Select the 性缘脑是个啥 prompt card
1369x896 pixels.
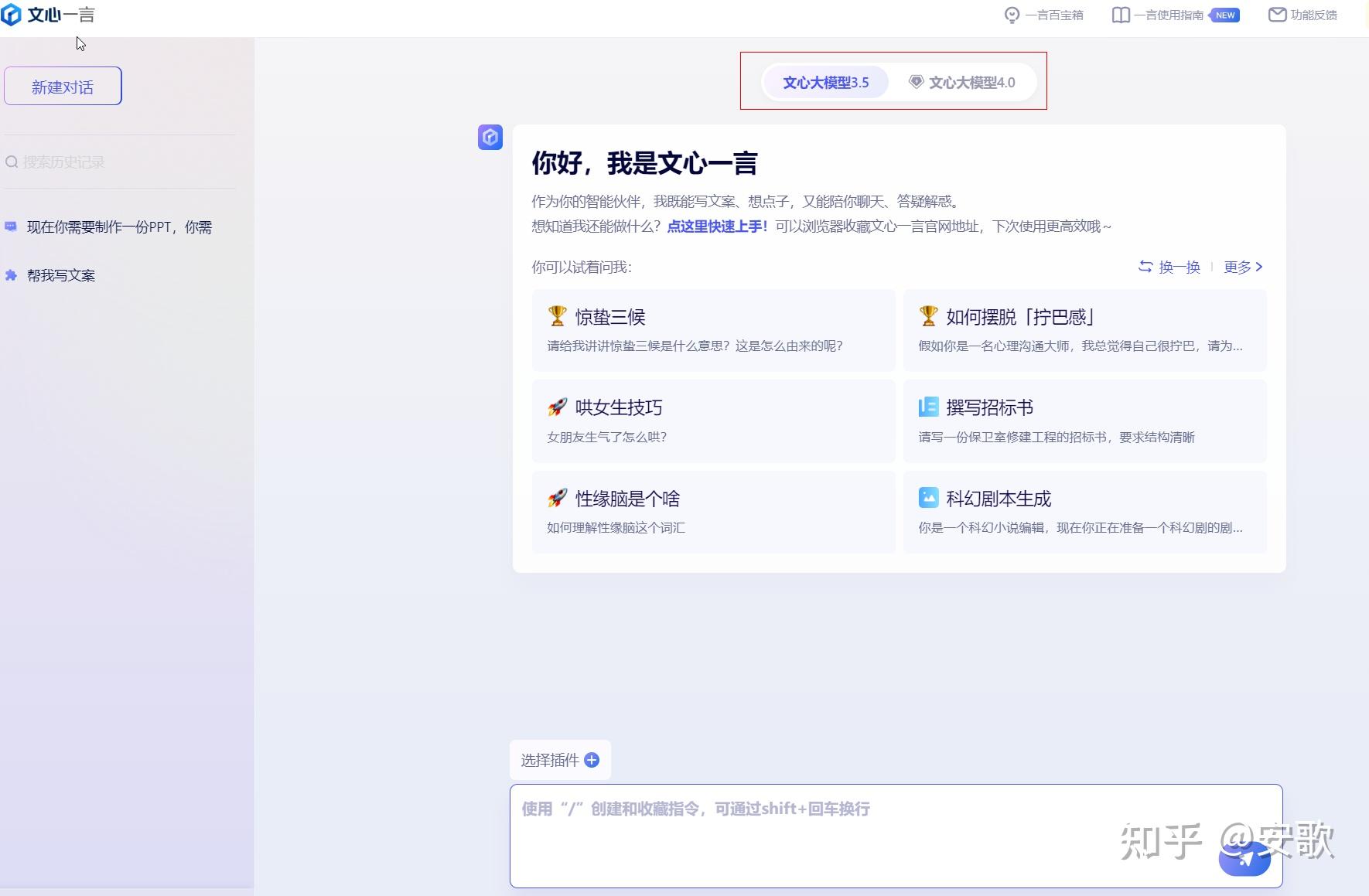(713, 512)
